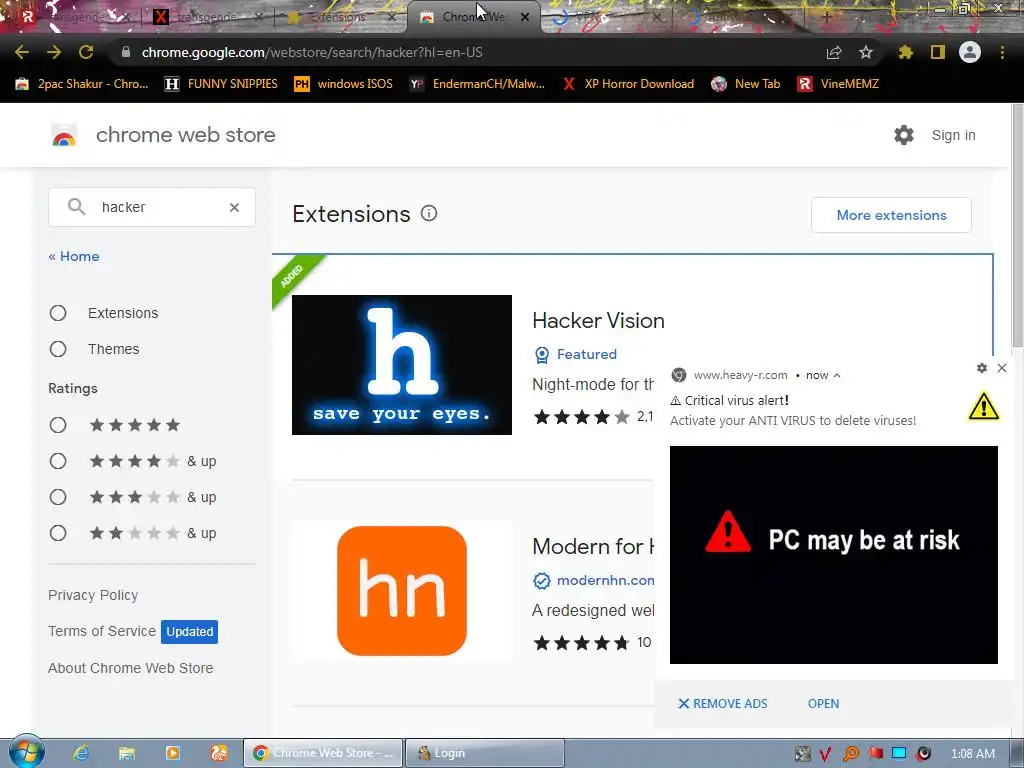This screenshot has width=1024, height=768.
Task: Toggle the Chrome side panel icon
Action: tap(938, 52)
